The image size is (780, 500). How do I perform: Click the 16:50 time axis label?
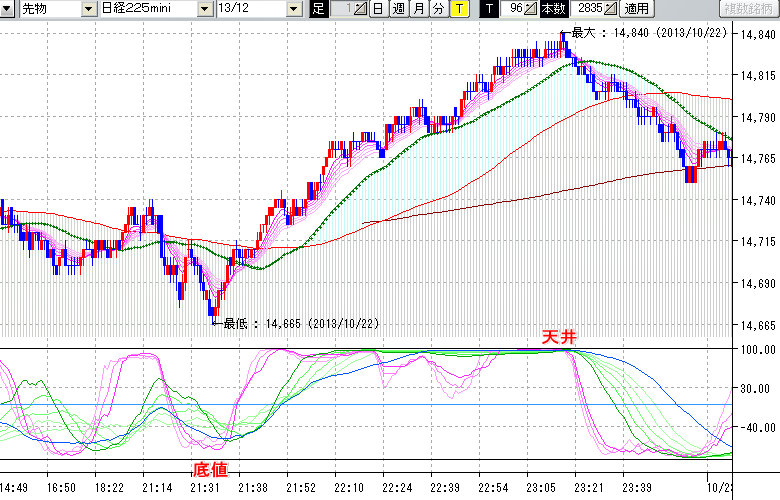click(61, 488)
